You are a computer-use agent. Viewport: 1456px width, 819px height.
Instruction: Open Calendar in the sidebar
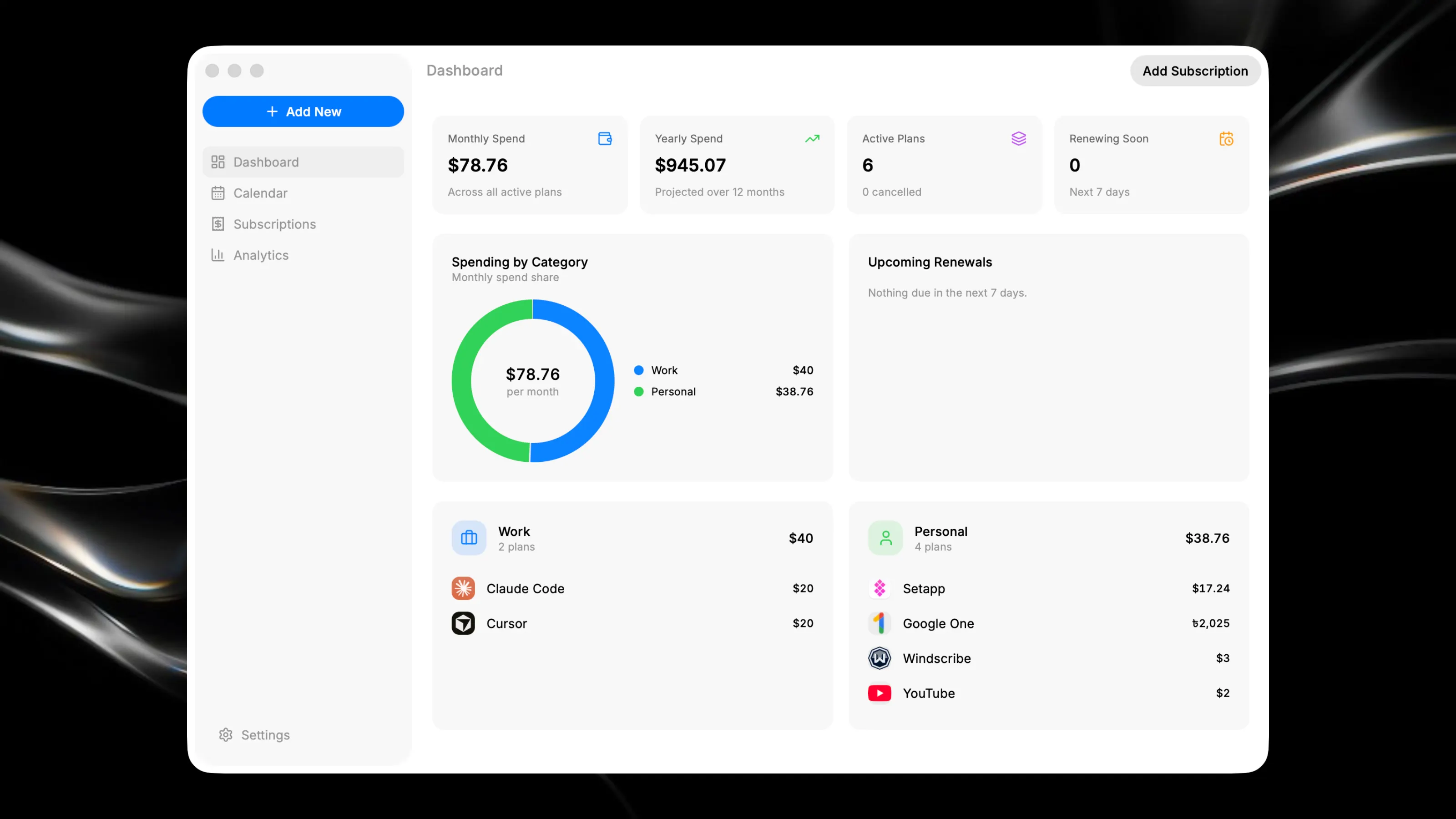(303, 193)
